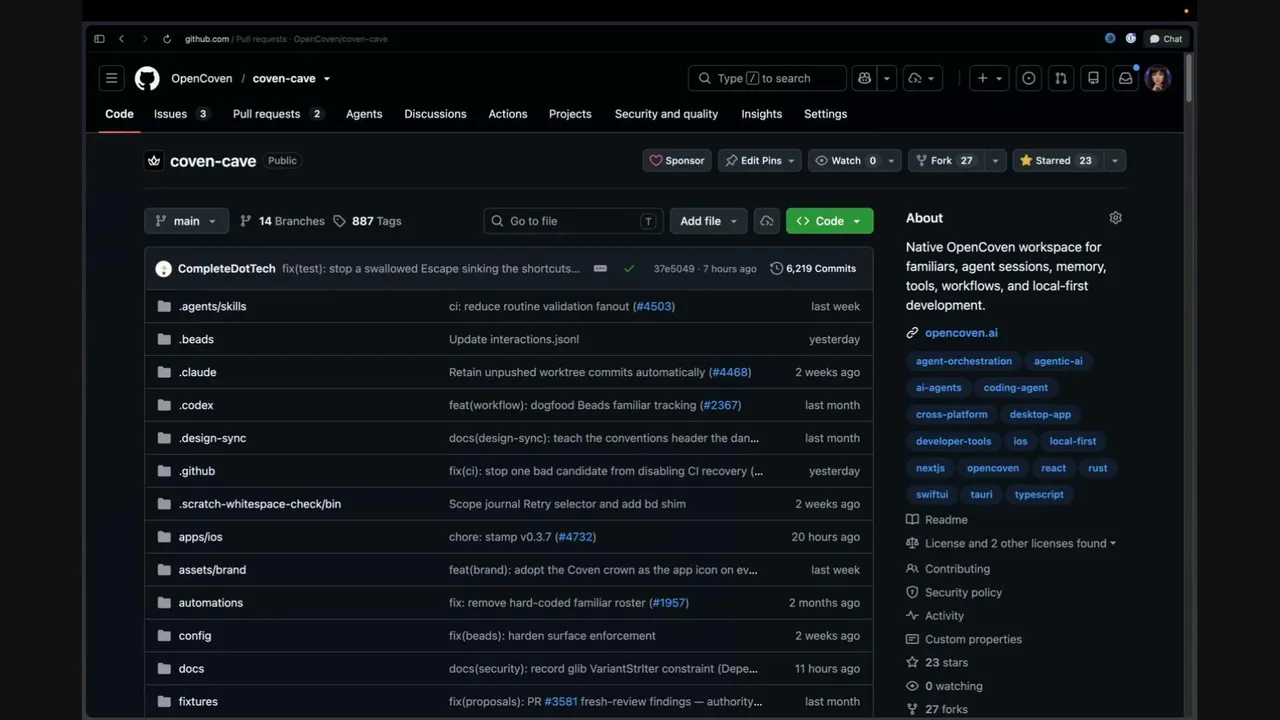
Task: Open the Projects tab
Action: 570,114
